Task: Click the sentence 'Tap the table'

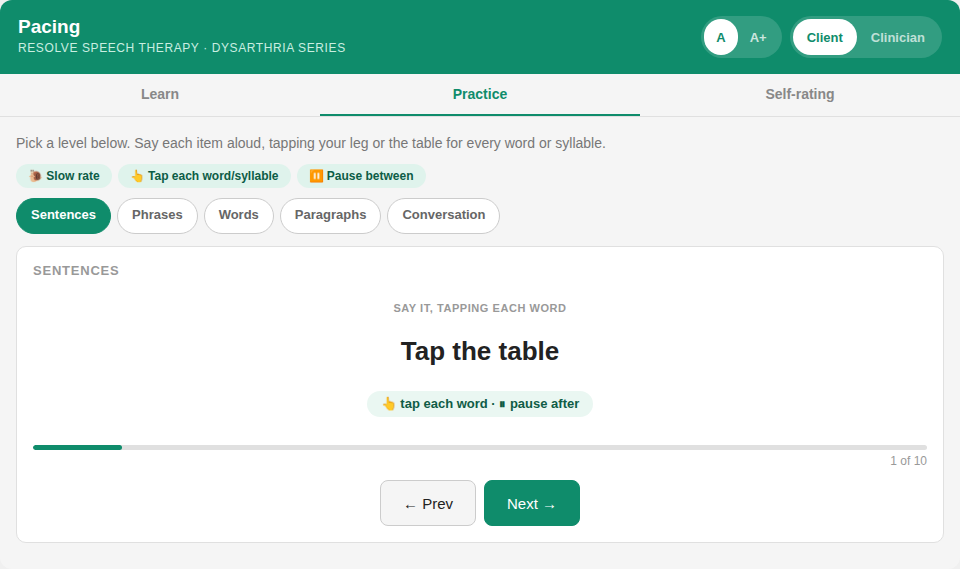Action: point(480,352)
